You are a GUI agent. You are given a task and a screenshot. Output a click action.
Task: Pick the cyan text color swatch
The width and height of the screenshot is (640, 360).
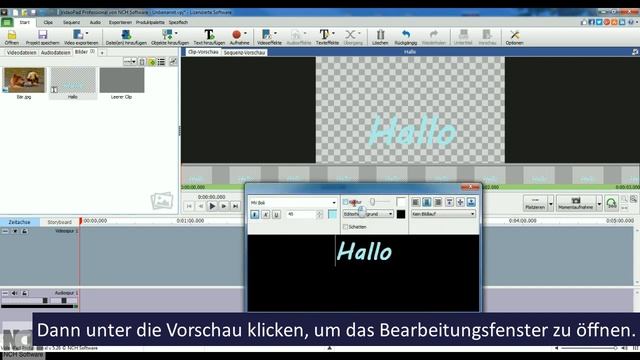333,214
